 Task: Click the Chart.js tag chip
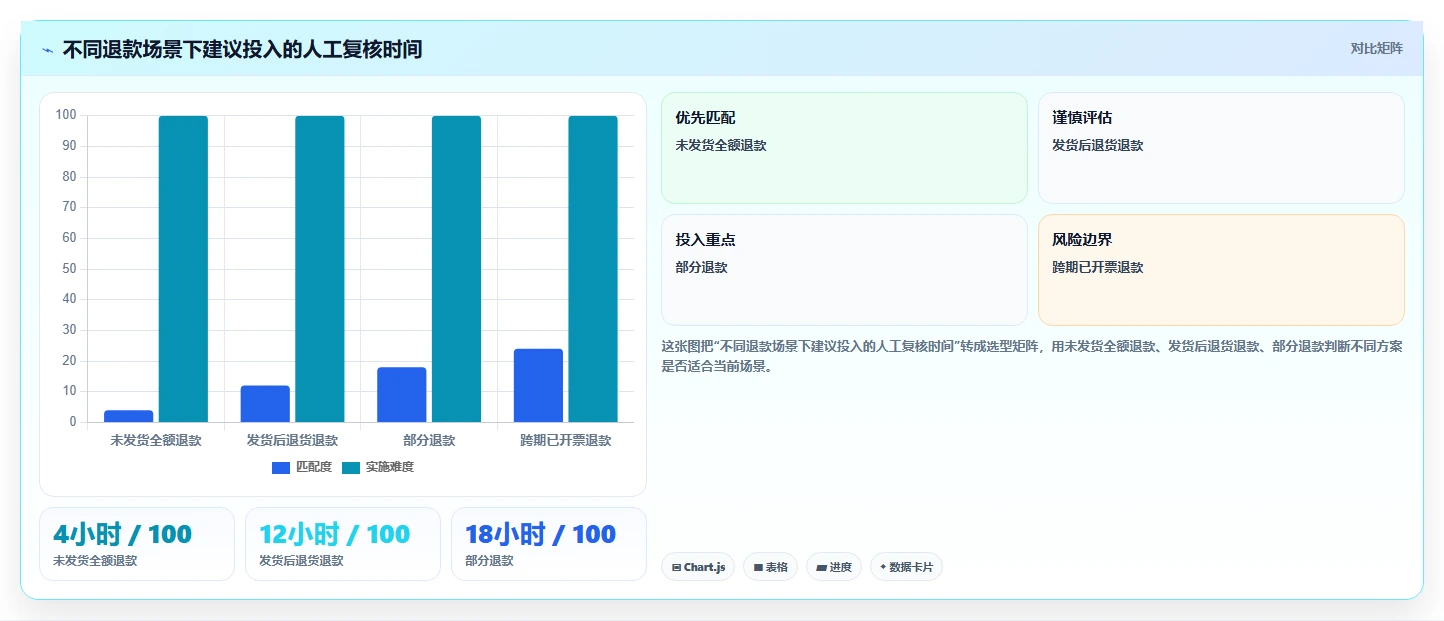pos(698,567)
